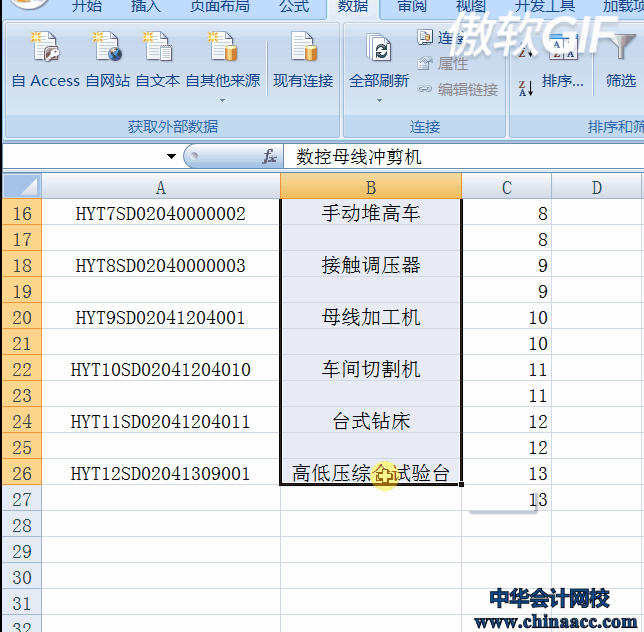
Task: Select row 30 header
Action: (x=22, y=577)
